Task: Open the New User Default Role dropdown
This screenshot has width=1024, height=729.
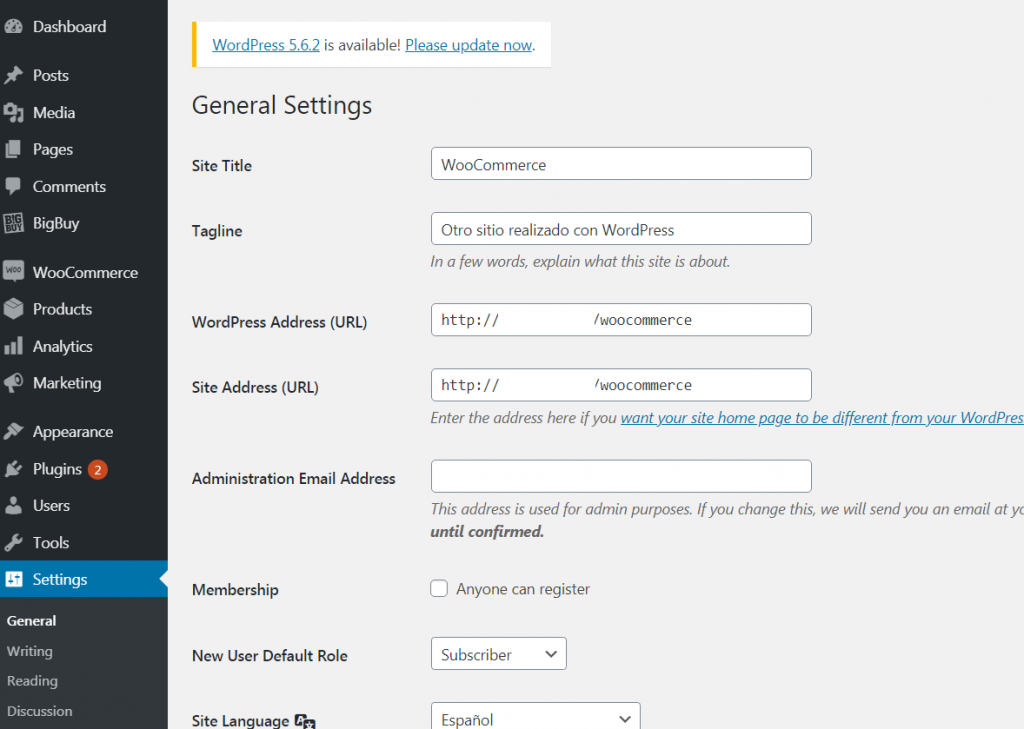Action: point(498,654)
